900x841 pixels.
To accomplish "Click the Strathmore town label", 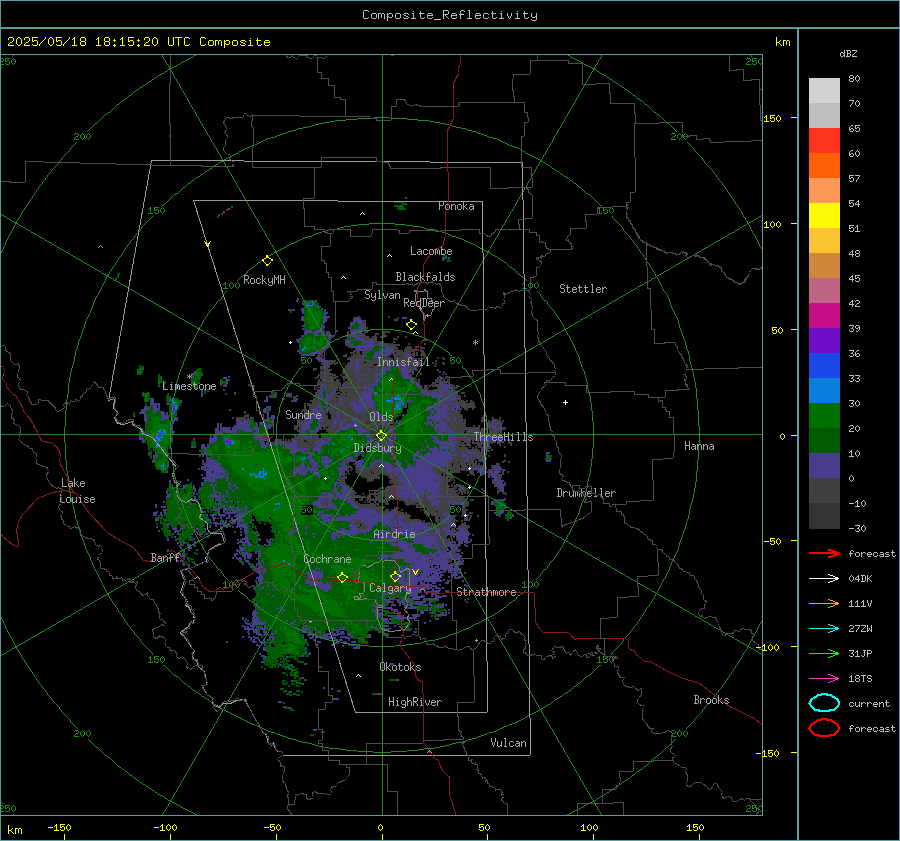I will click(486, 592).
